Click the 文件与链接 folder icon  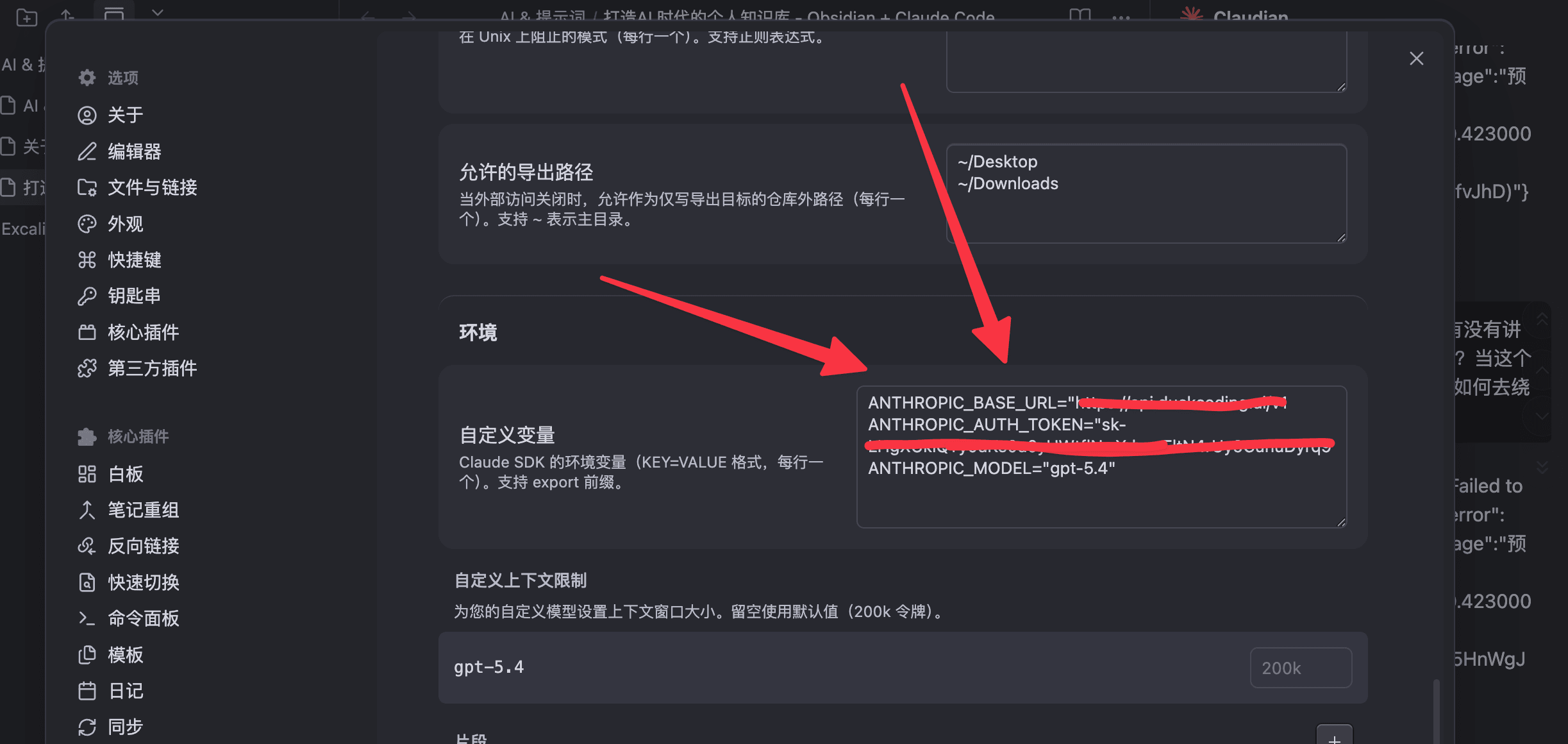[87, 187]
